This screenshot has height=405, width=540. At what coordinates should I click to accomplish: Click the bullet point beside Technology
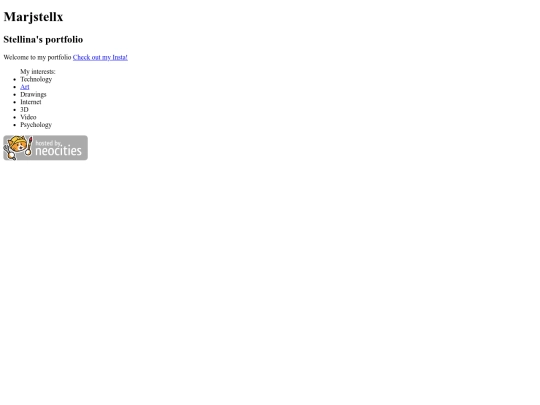point(14,80)
